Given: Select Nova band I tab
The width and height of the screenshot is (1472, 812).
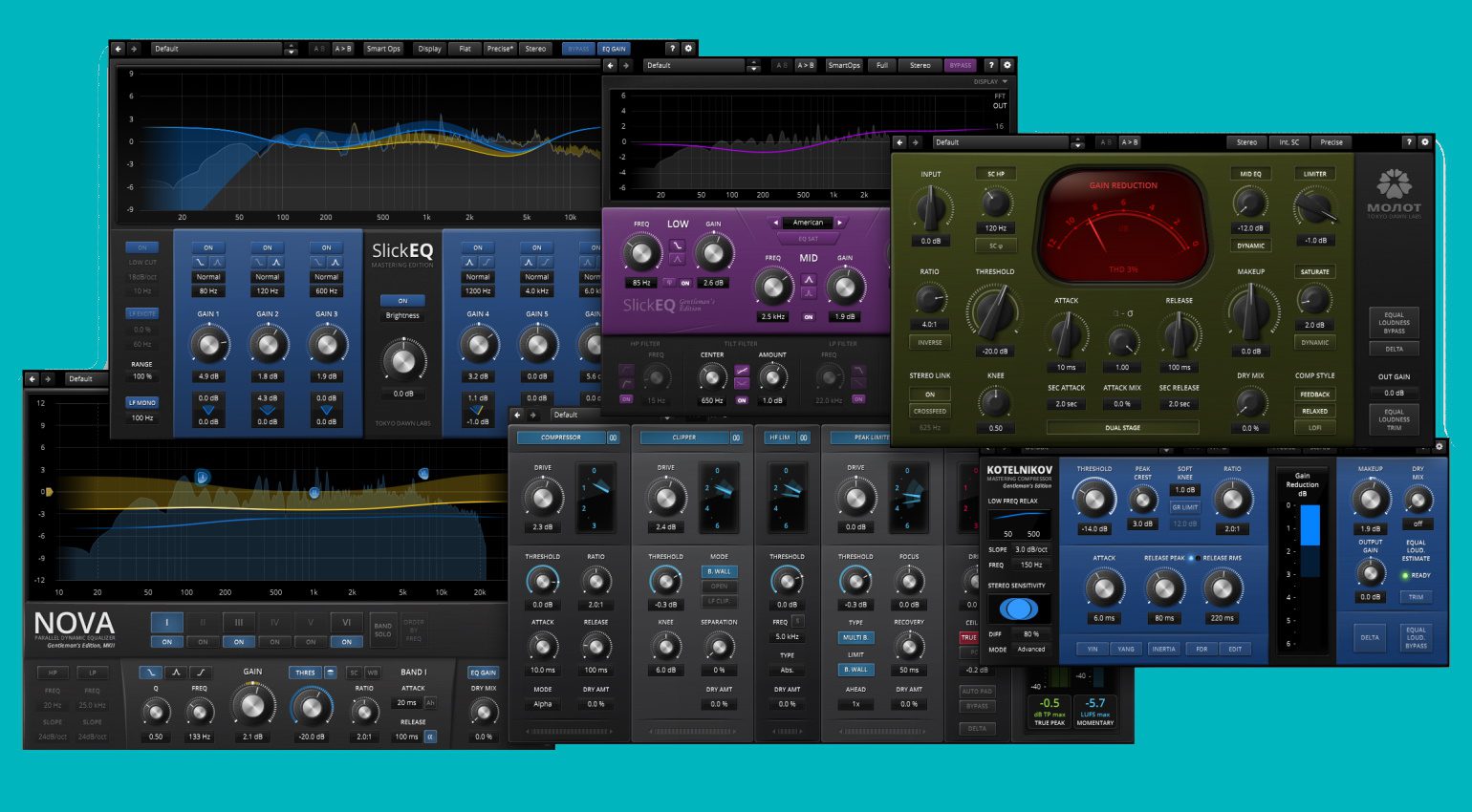Looking at the screenshot, I should (x=167, y=622).
